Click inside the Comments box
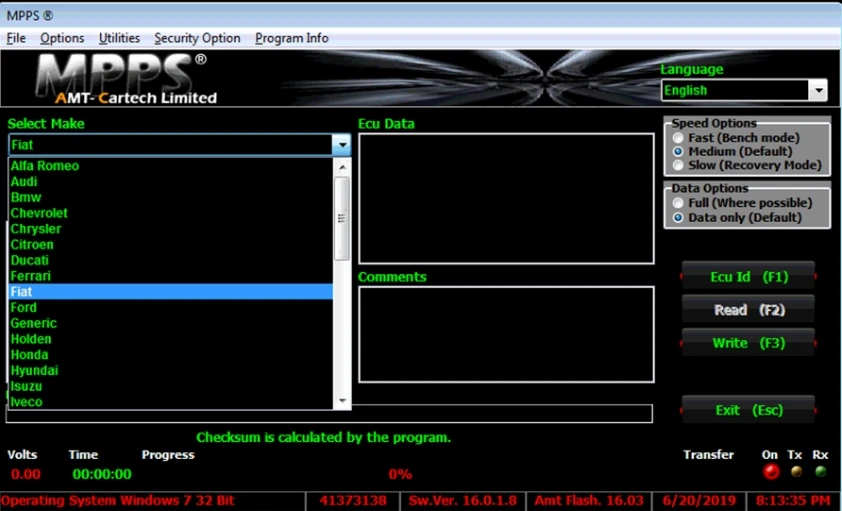The height and width of the screenshot is (511, 842). [506, 334]
